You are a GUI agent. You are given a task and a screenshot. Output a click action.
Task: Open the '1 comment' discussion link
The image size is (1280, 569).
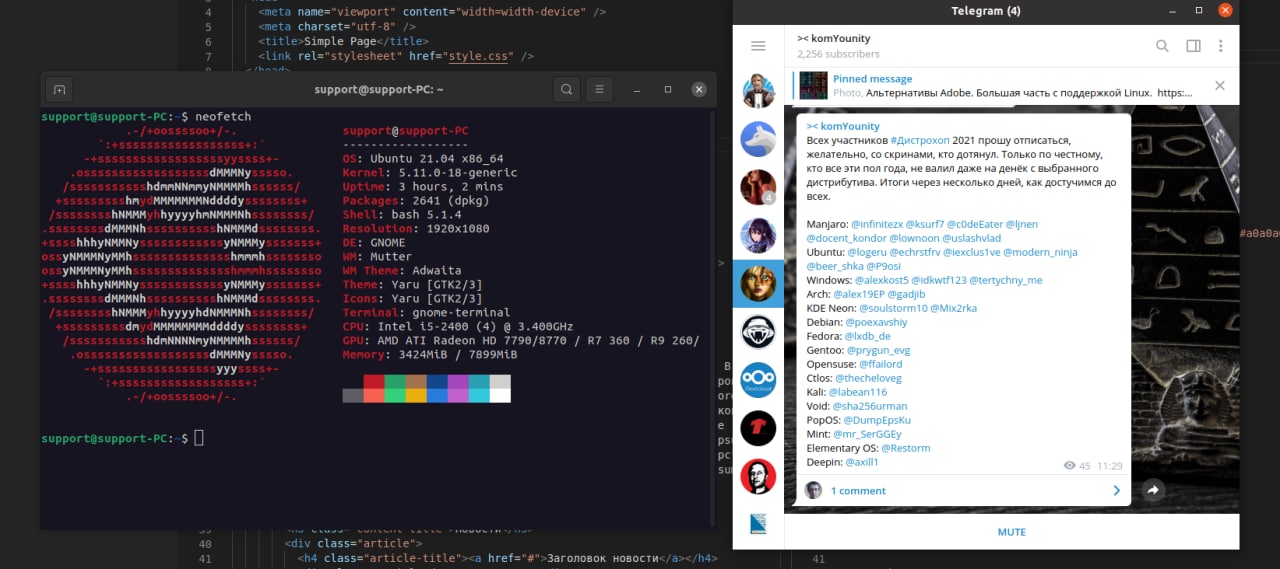(858, 491)
